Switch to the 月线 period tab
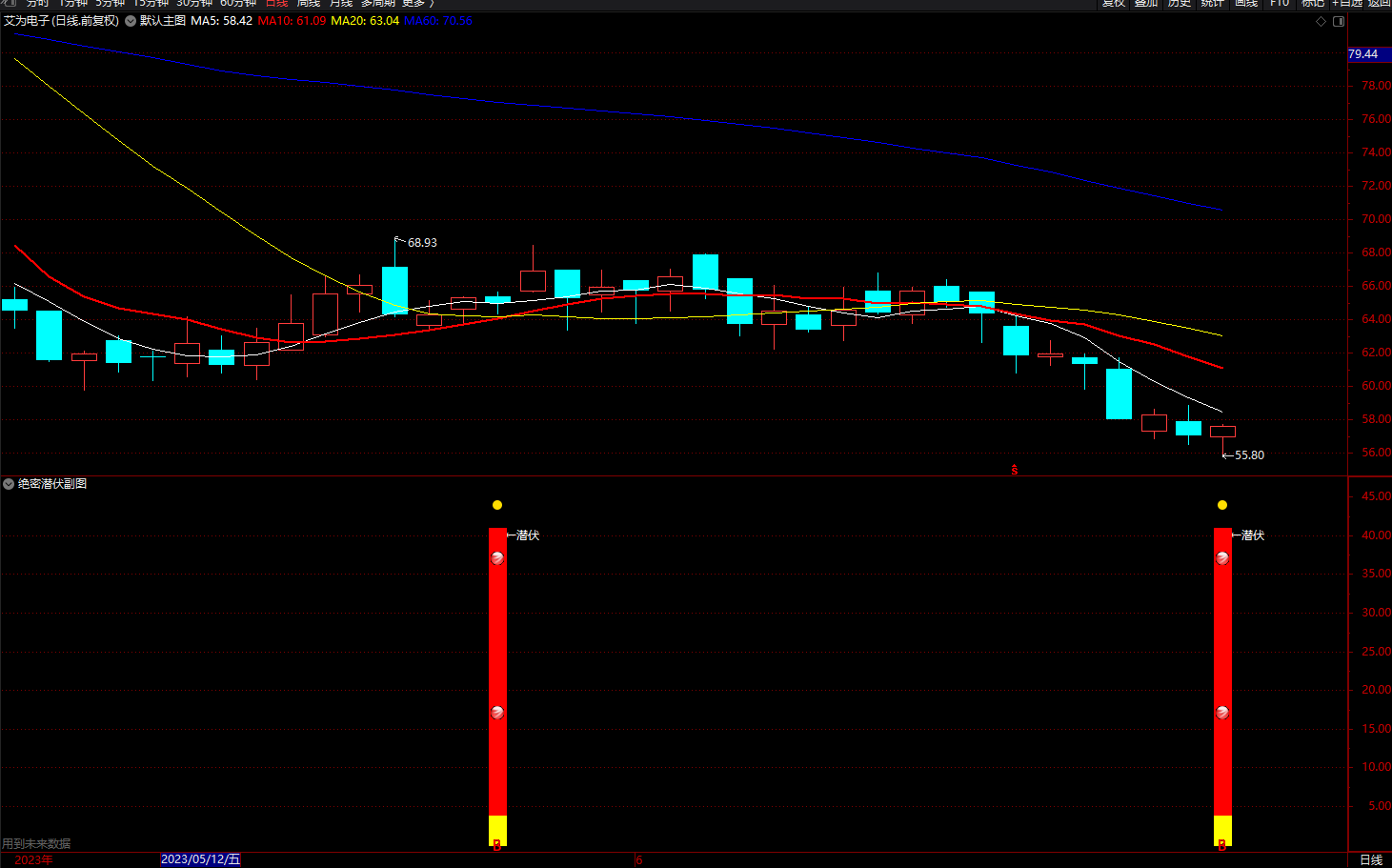Image resolution: width=1392 pixels, height=868 pixels. coord(341,4)
